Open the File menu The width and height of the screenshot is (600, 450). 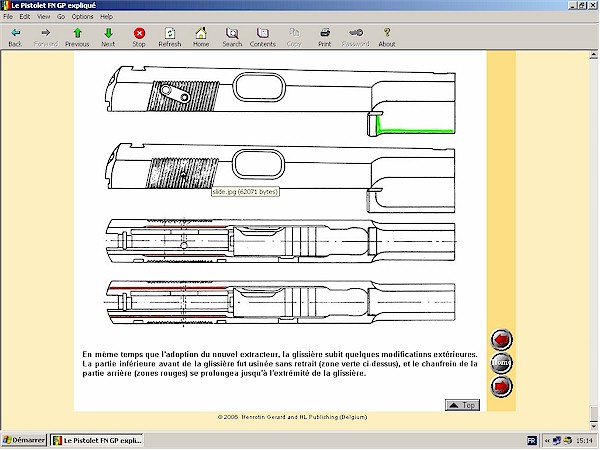click(x=9, y=17)
